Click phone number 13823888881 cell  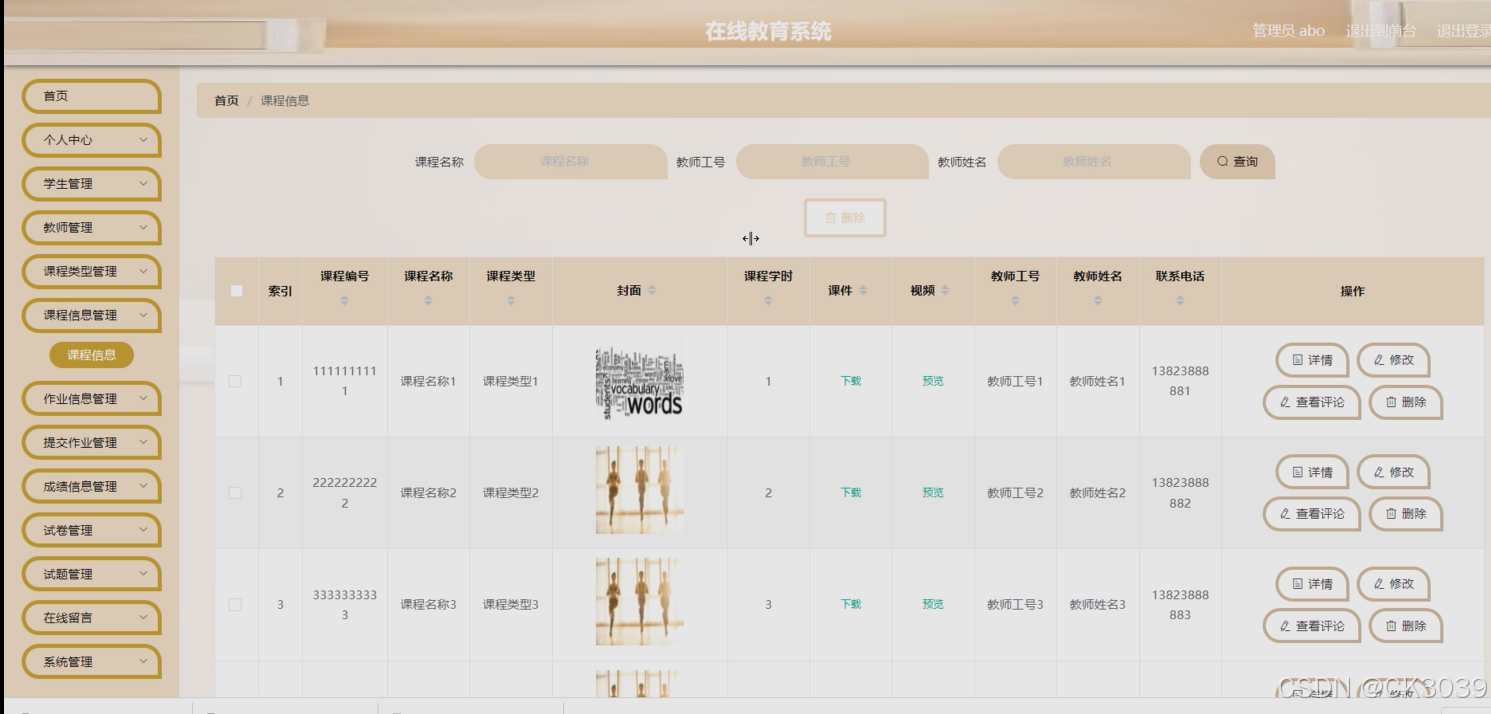coord(1180,381)
